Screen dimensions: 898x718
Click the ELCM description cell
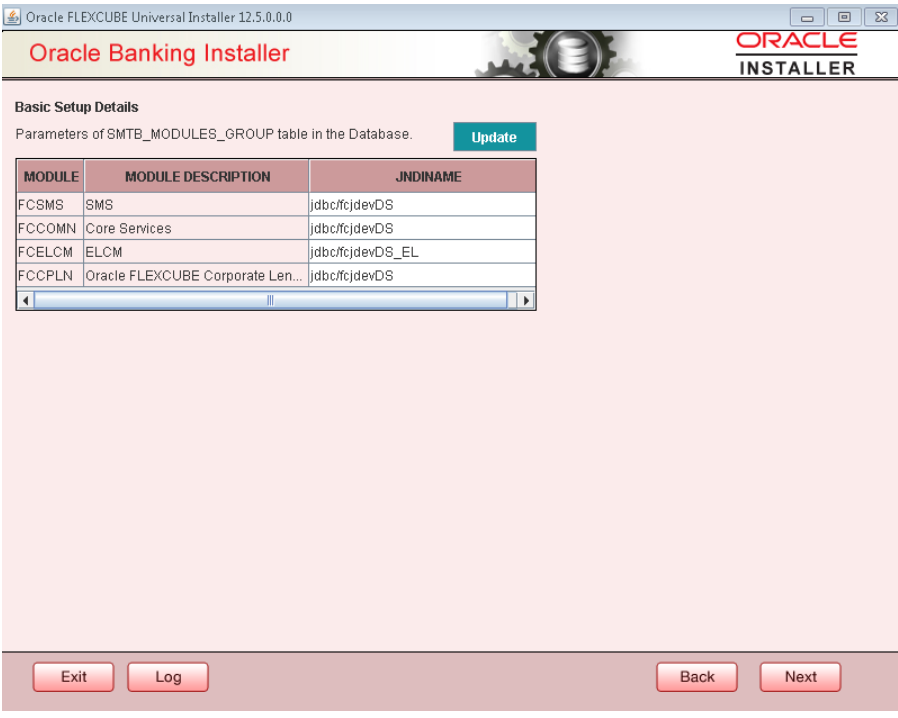pos(197,252)
